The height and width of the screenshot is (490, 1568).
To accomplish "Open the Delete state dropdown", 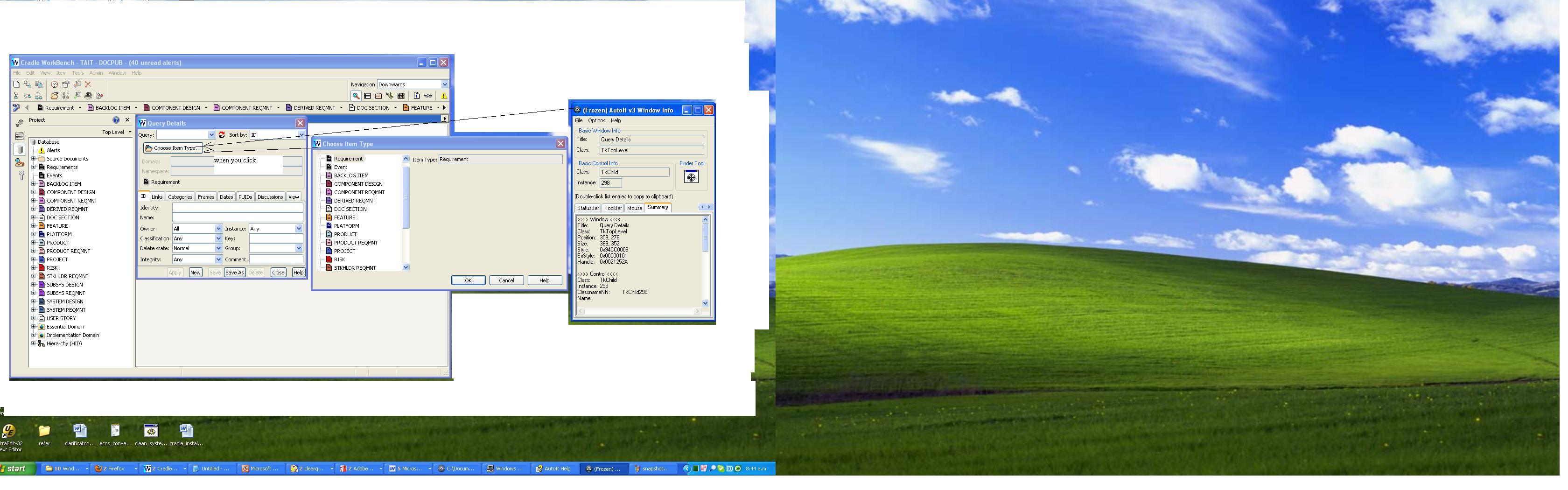I will coord(218,248).
